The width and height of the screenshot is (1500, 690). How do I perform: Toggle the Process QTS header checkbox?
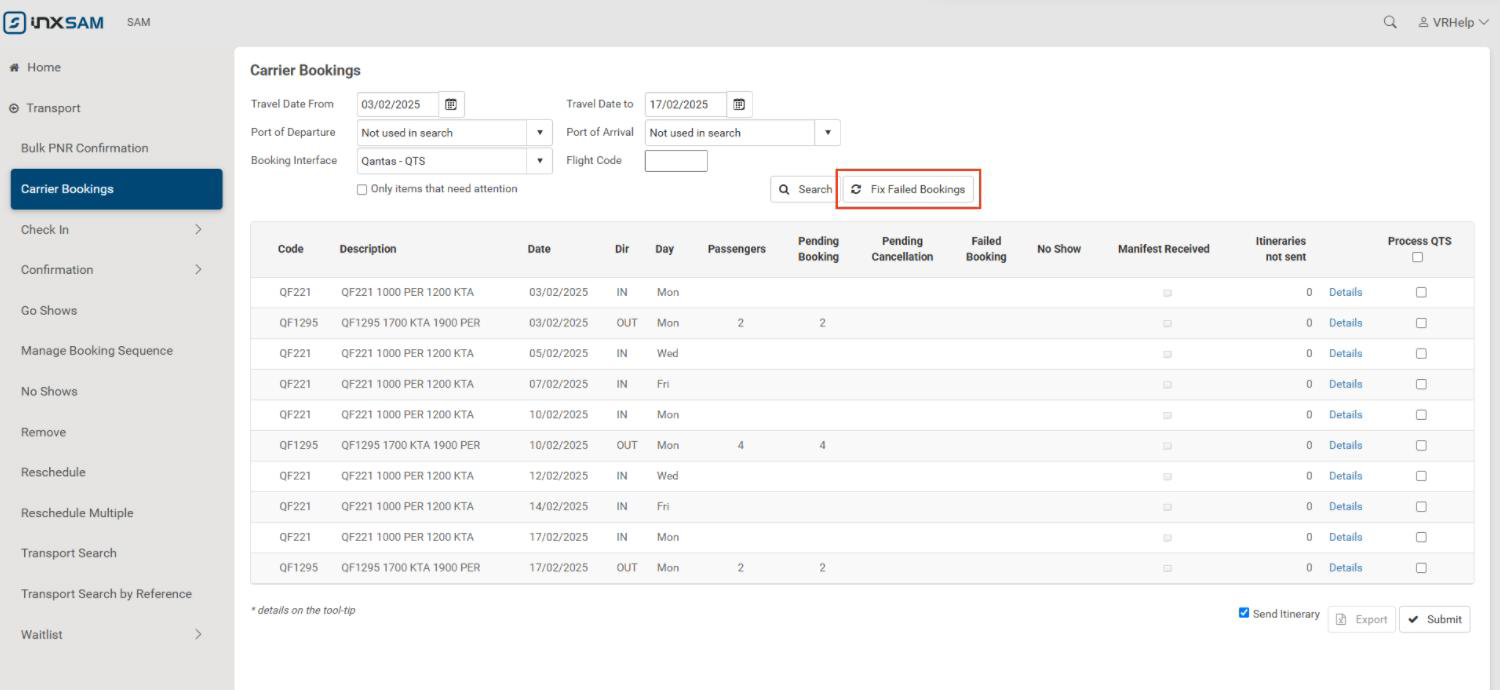[x=1417, y=257]
